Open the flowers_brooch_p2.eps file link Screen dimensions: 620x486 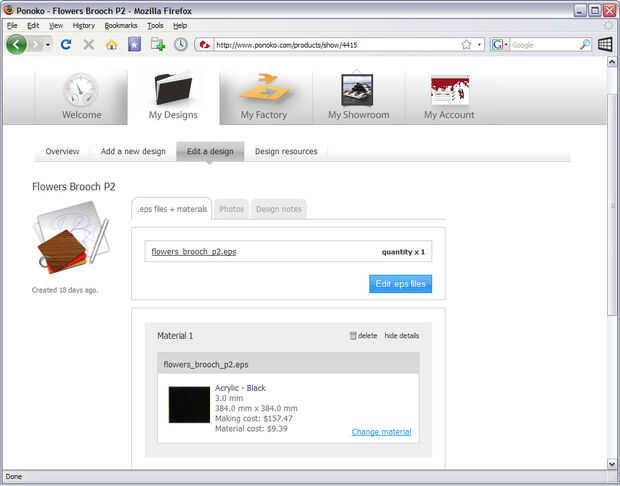coord(194,252)
